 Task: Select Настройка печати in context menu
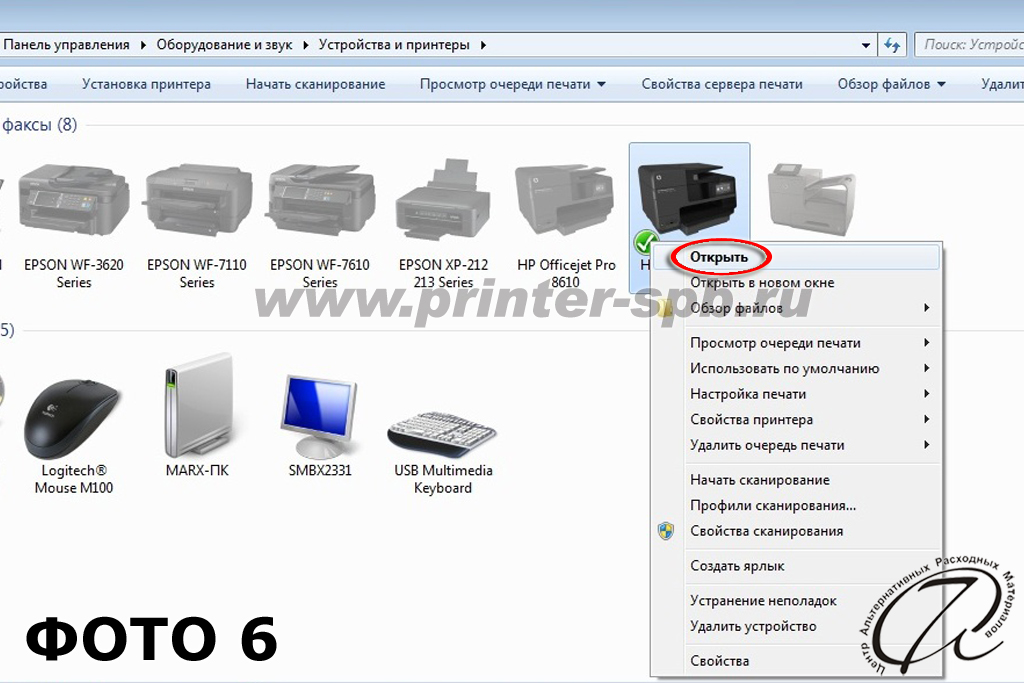tap(795, 394)
